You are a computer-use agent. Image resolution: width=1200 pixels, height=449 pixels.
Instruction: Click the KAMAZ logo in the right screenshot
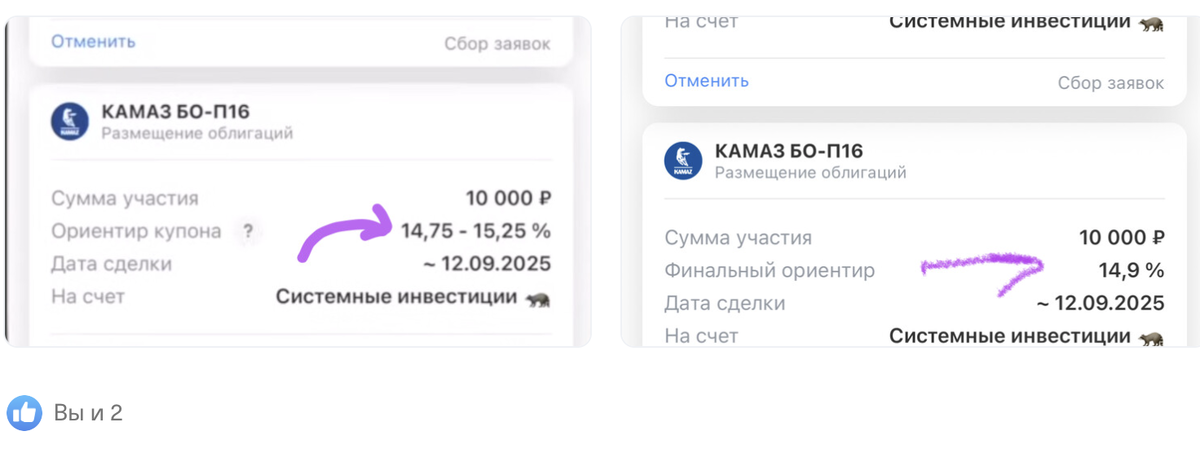pyautogui.click(x=683, y=161)
